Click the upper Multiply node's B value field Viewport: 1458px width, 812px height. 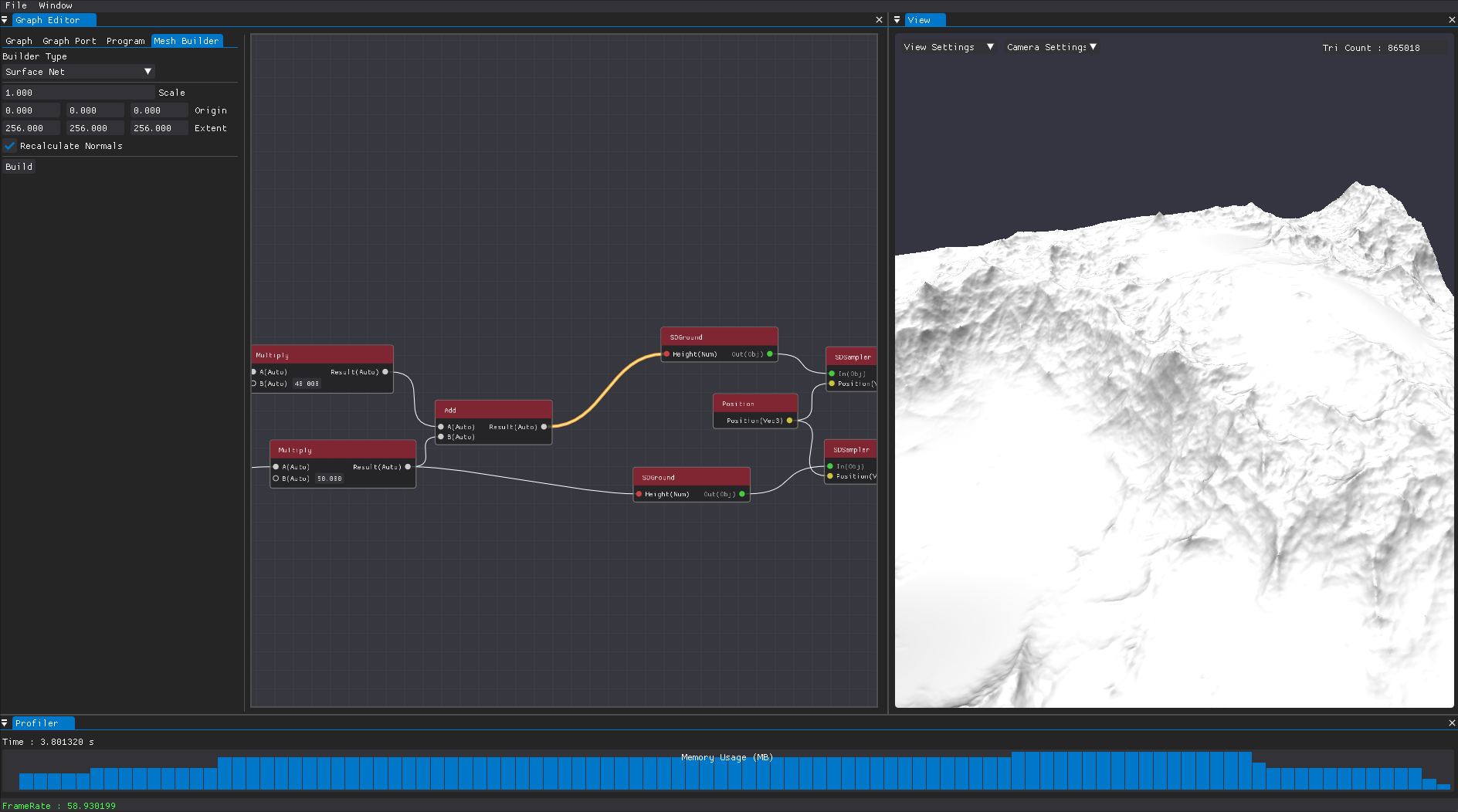(307, 384)
